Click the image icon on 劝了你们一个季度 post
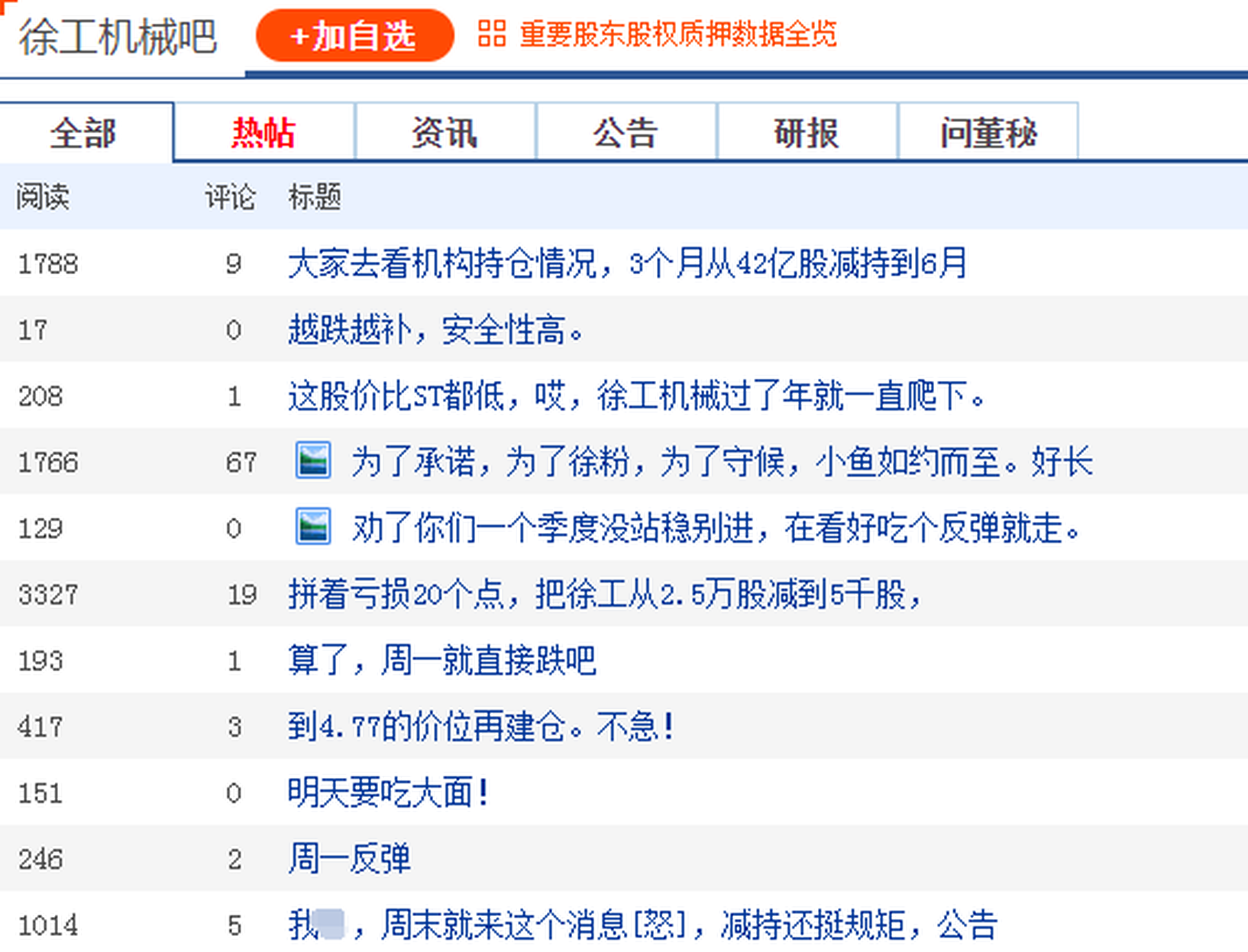The width and height of the screenshot is (1248, 952). click(313, 527)
